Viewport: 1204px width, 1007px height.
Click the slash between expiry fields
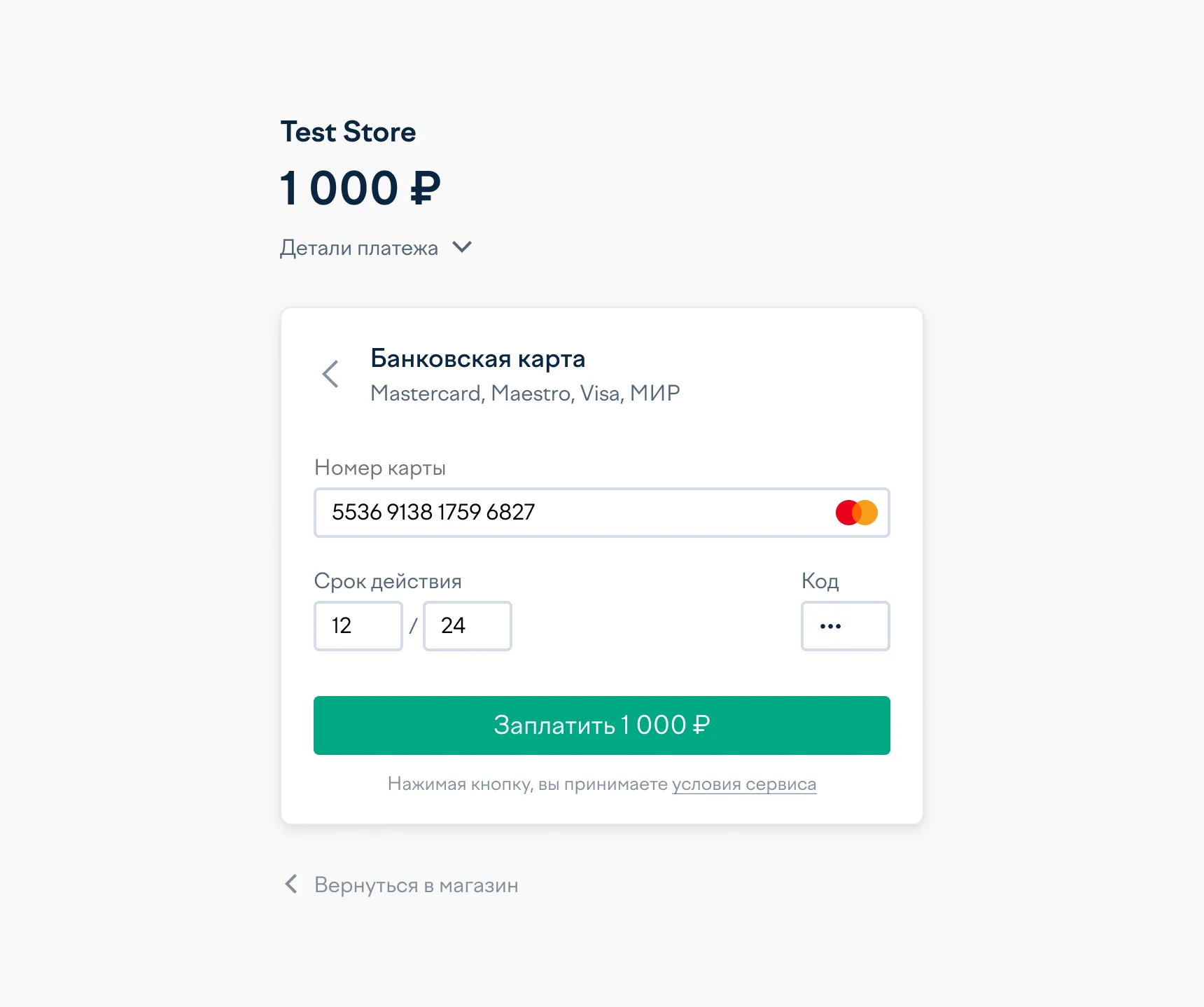(x=413, y=626)
